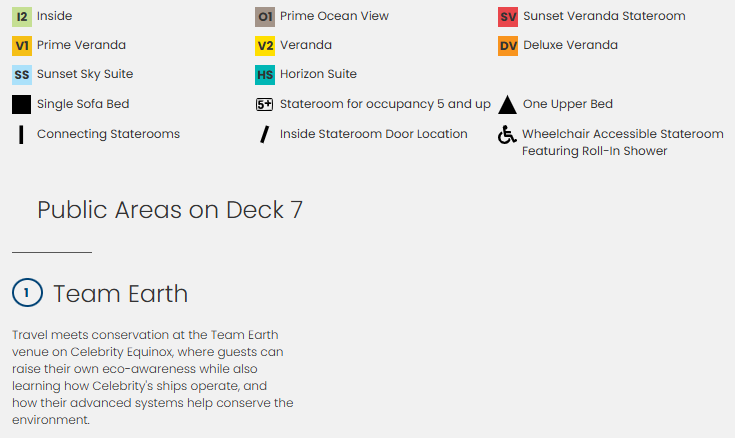Click the DV Deluxe Veranda icon
This screenshot has height=438, width=735.
(508, 45)
